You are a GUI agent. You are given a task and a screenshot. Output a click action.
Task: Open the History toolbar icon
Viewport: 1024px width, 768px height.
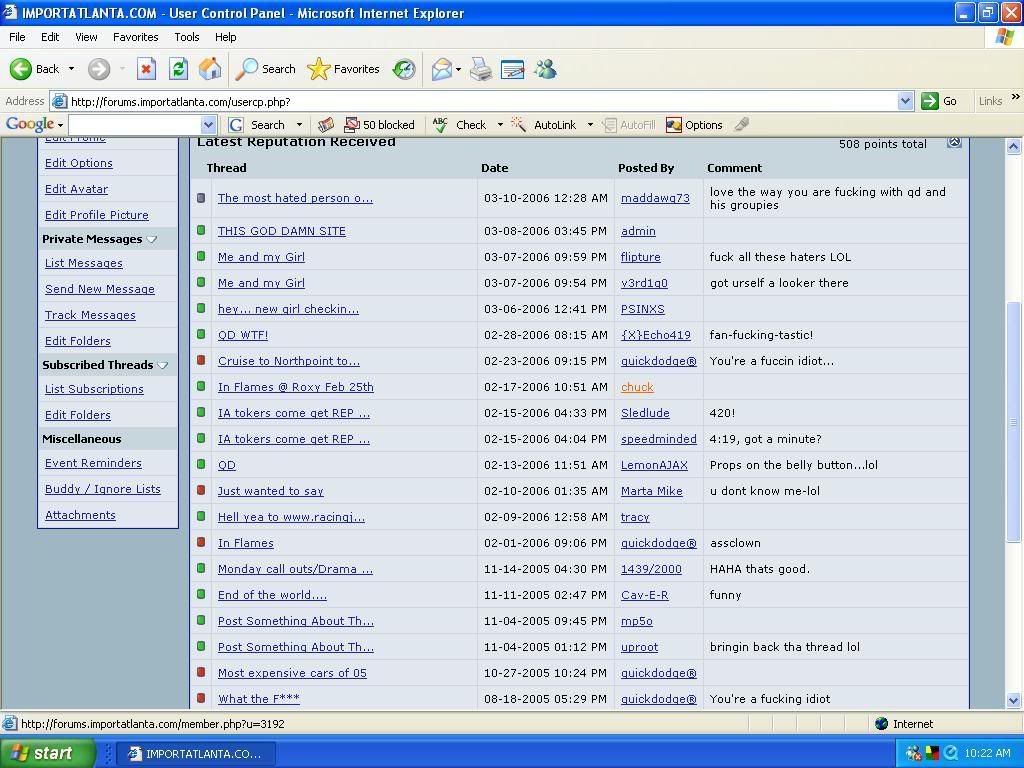point(404,69)
